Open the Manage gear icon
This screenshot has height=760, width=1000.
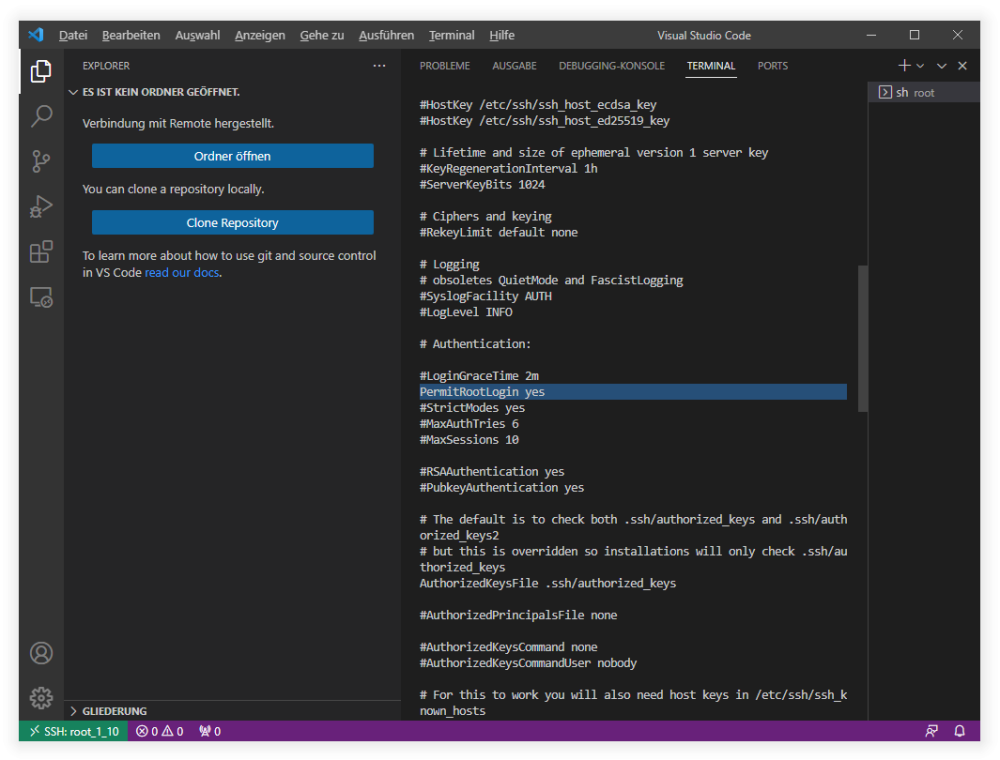coord(41,697)
